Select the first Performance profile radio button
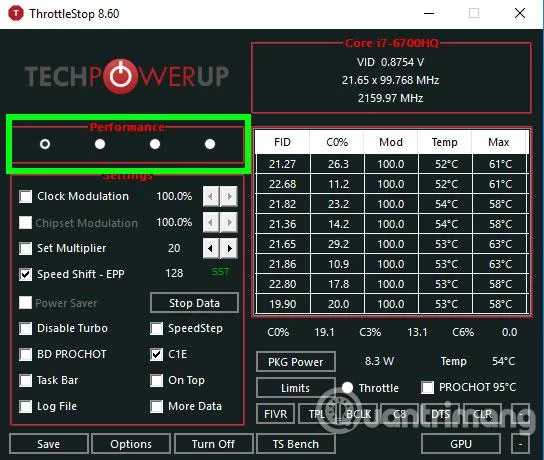544x460 pixels. click(45, 144)
